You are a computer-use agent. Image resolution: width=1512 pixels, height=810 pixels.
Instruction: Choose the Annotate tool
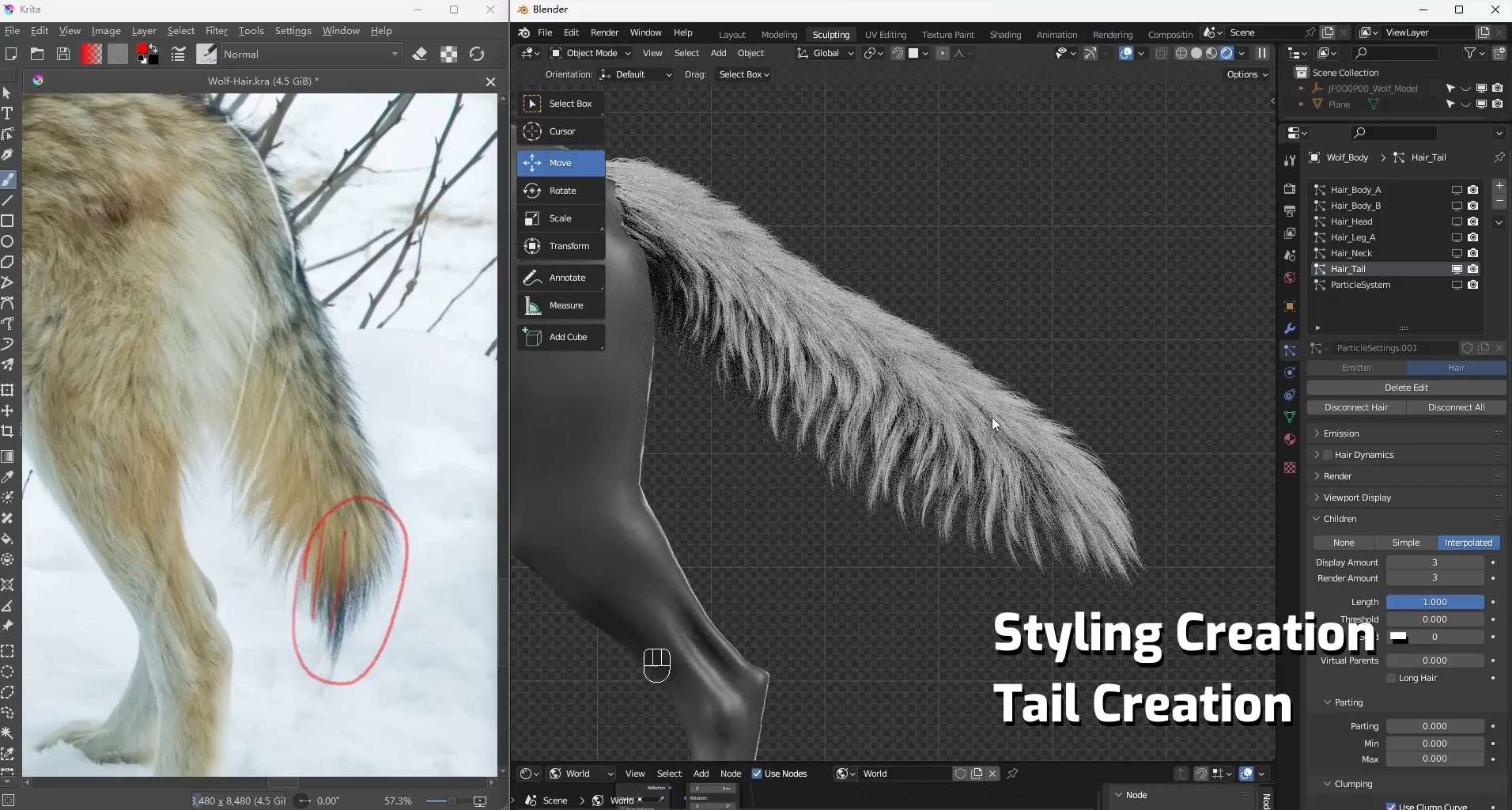click(x=561, y=278)
